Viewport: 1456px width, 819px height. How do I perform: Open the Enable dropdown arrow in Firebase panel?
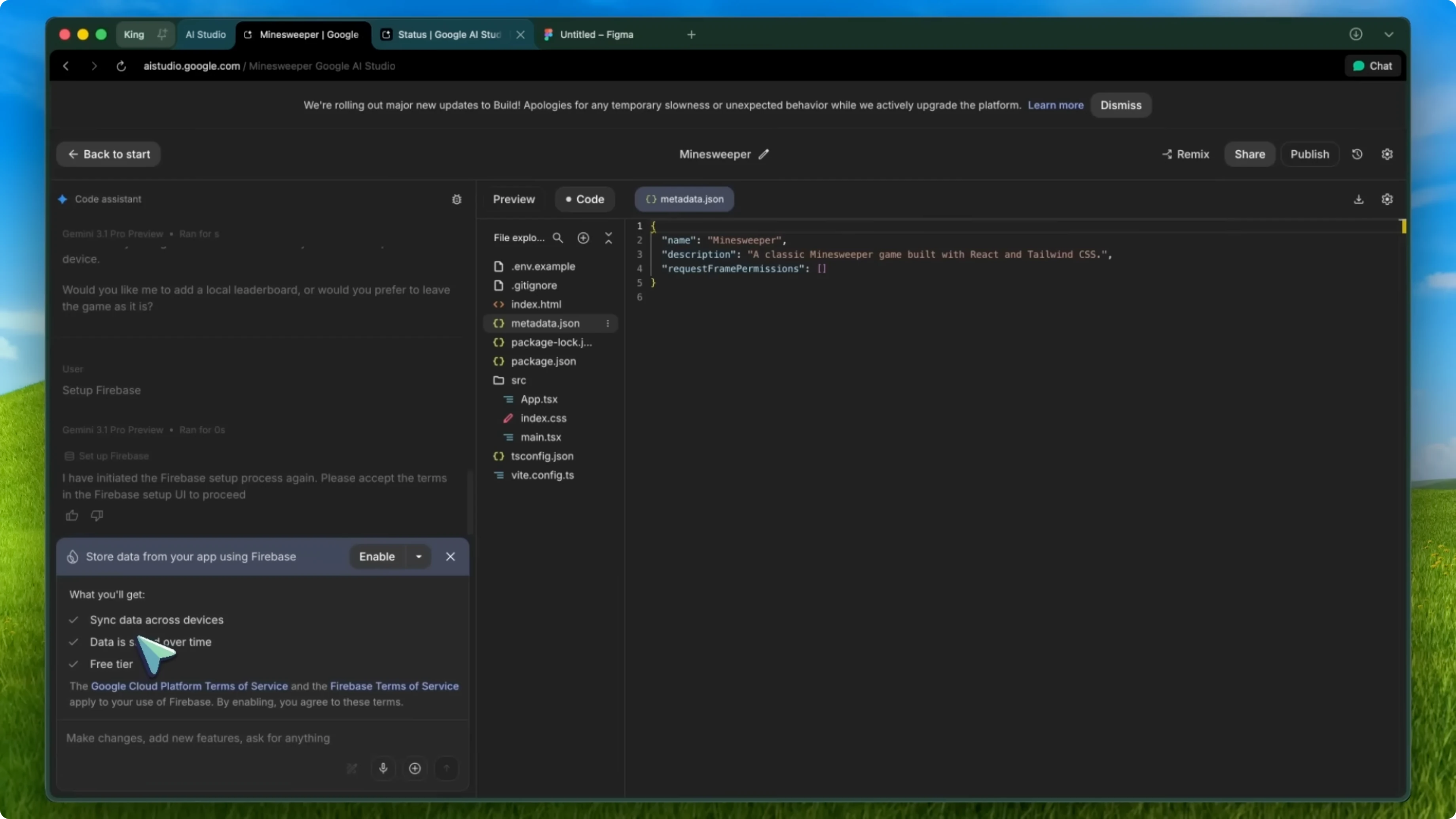[418, 556]
